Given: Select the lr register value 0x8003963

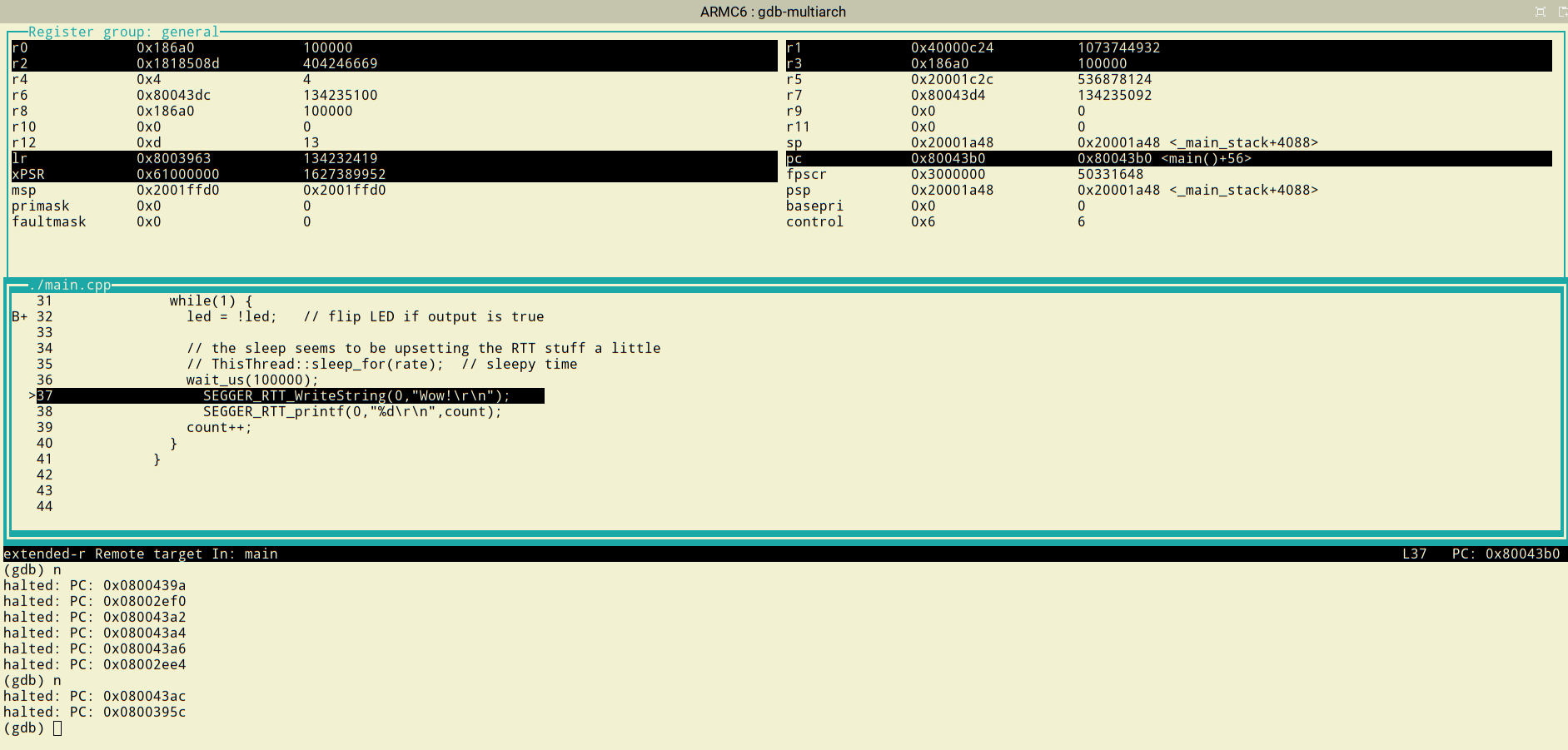Looking at the screenshot, I should [173, 159].
